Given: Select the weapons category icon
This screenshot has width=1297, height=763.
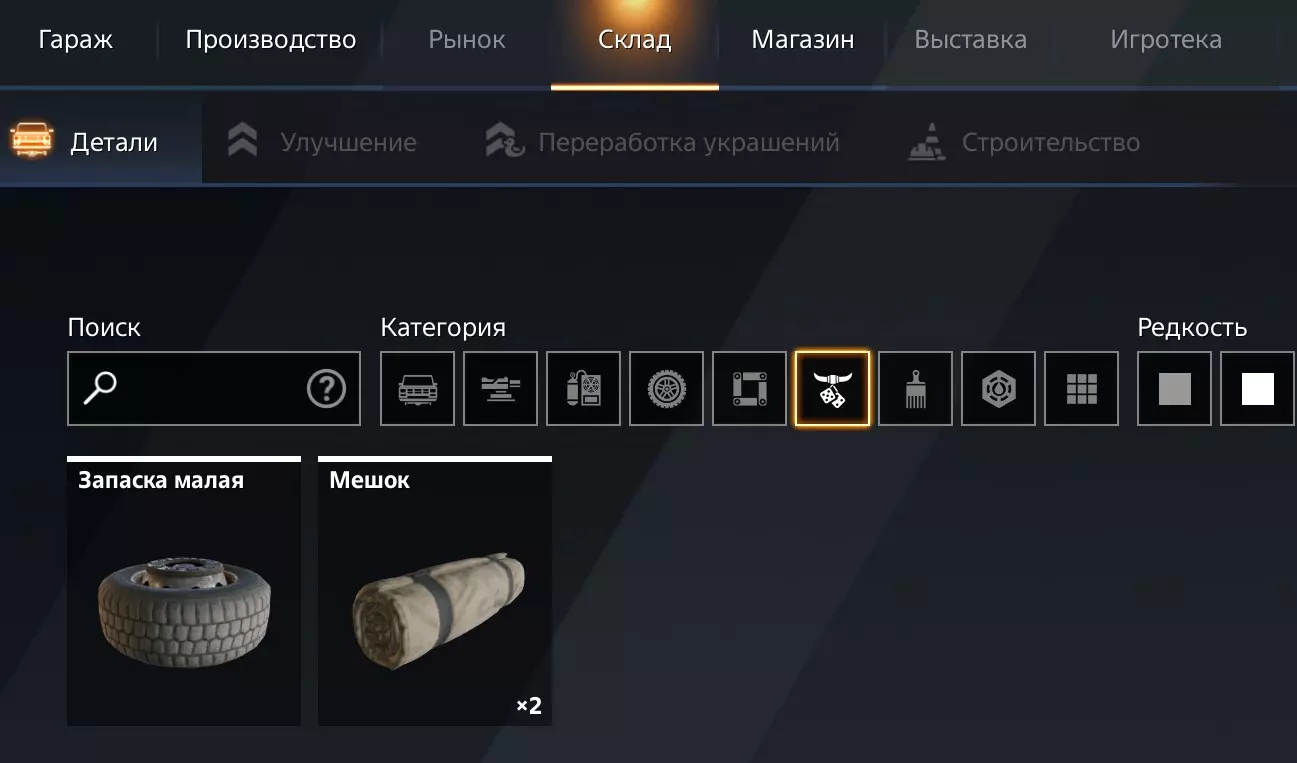Looking at the screenshot, I should 500,388.
